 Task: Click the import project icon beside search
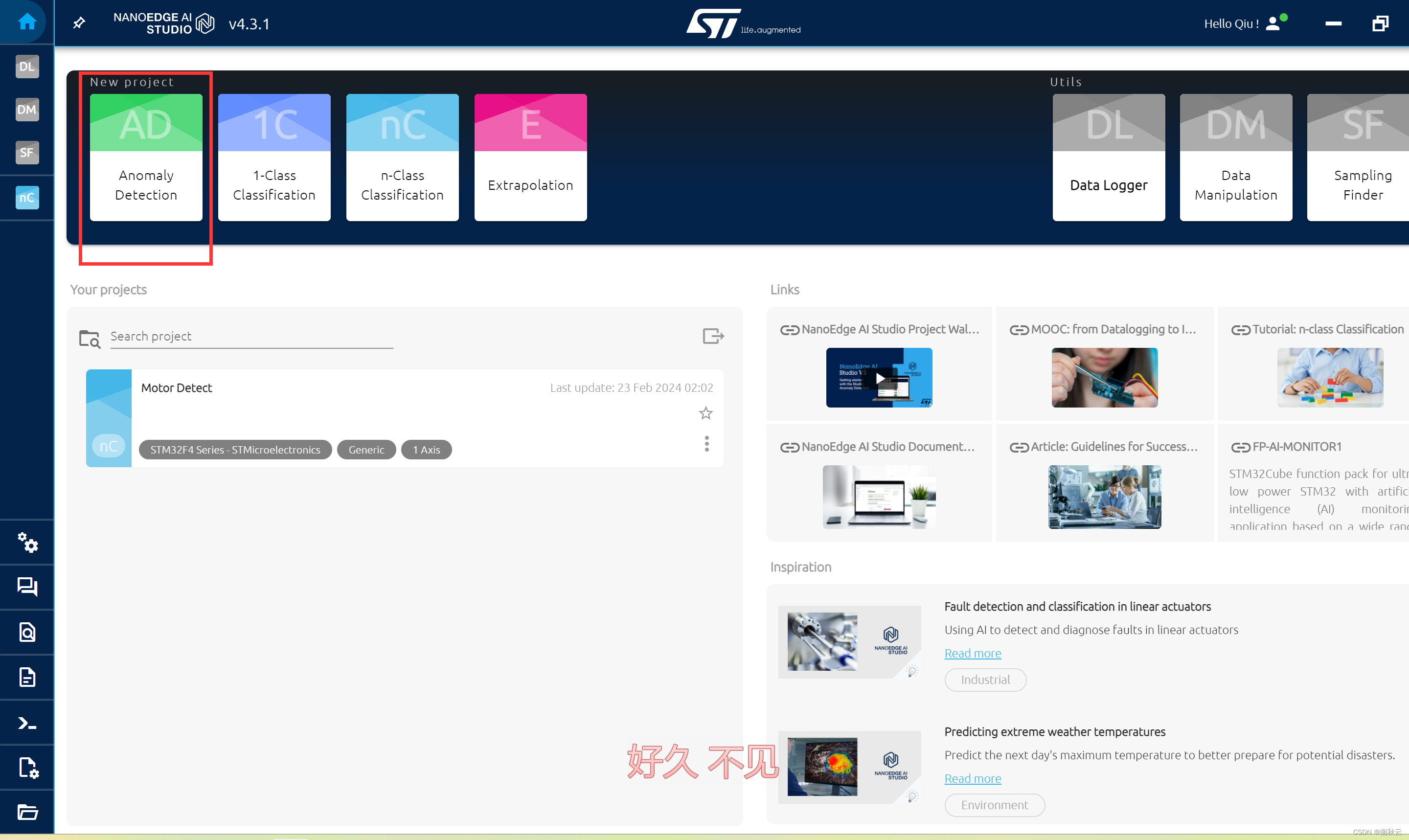click(x=712, y=336)
